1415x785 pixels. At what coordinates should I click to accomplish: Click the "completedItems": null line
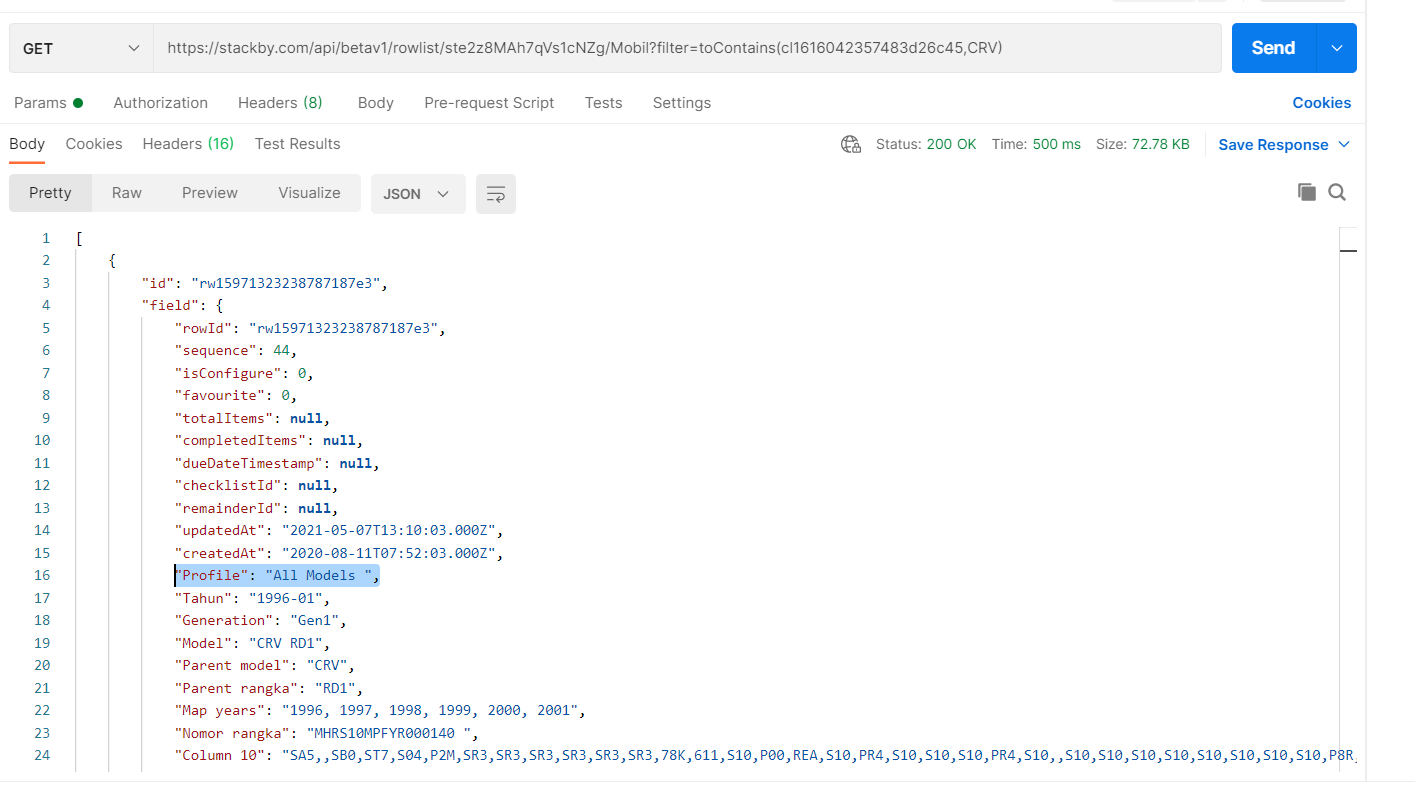(268, 441)
